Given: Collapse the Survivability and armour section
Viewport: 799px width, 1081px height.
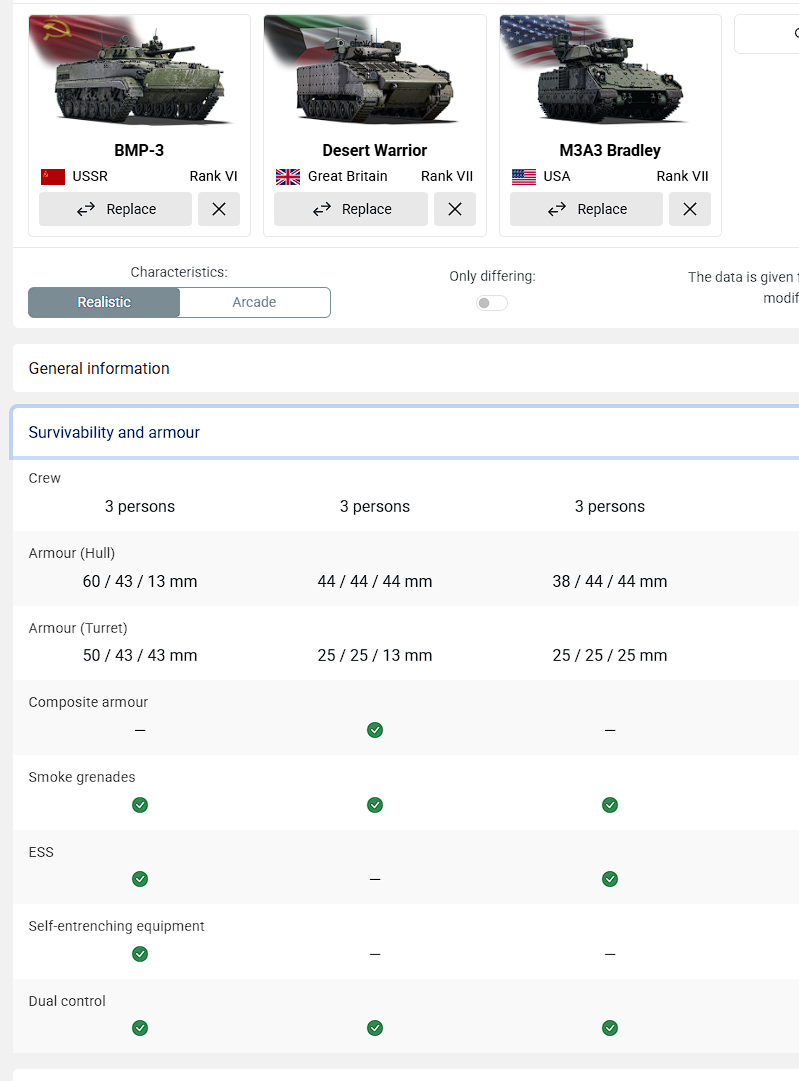Looking at the screenshot, I should point(114,432).
